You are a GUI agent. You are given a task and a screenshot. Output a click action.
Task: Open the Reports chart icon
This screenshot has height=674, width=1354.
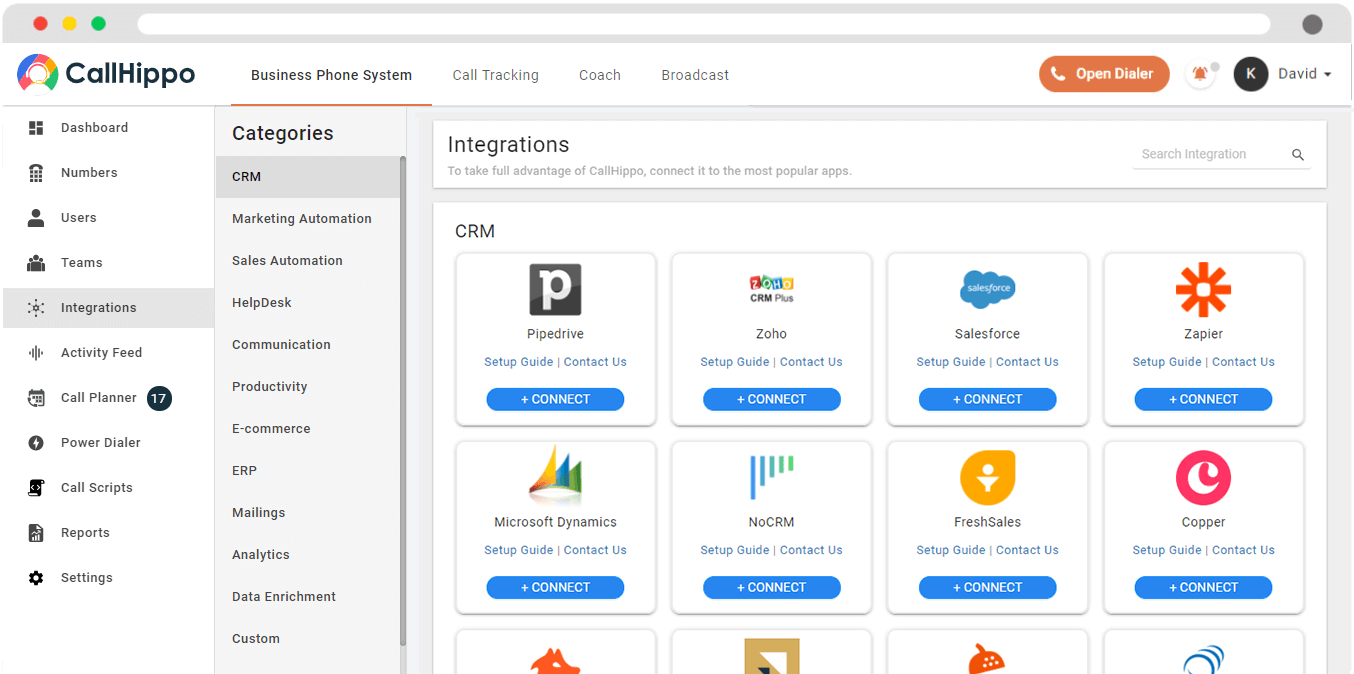[x=36, y=533]
